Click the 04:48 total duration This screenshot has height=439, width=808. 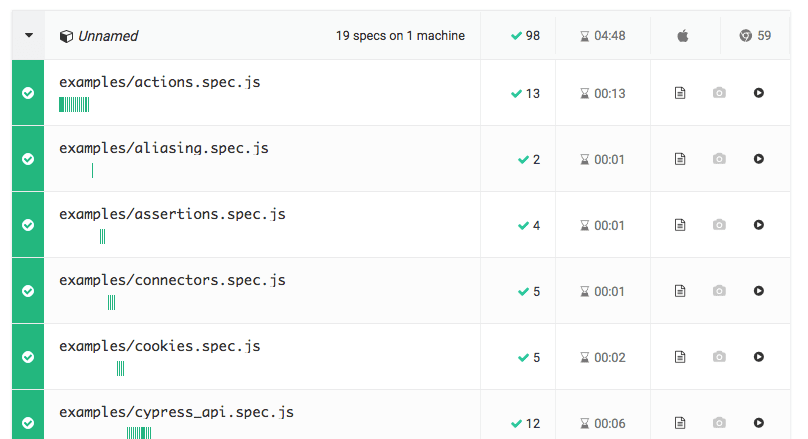(610, 36)
